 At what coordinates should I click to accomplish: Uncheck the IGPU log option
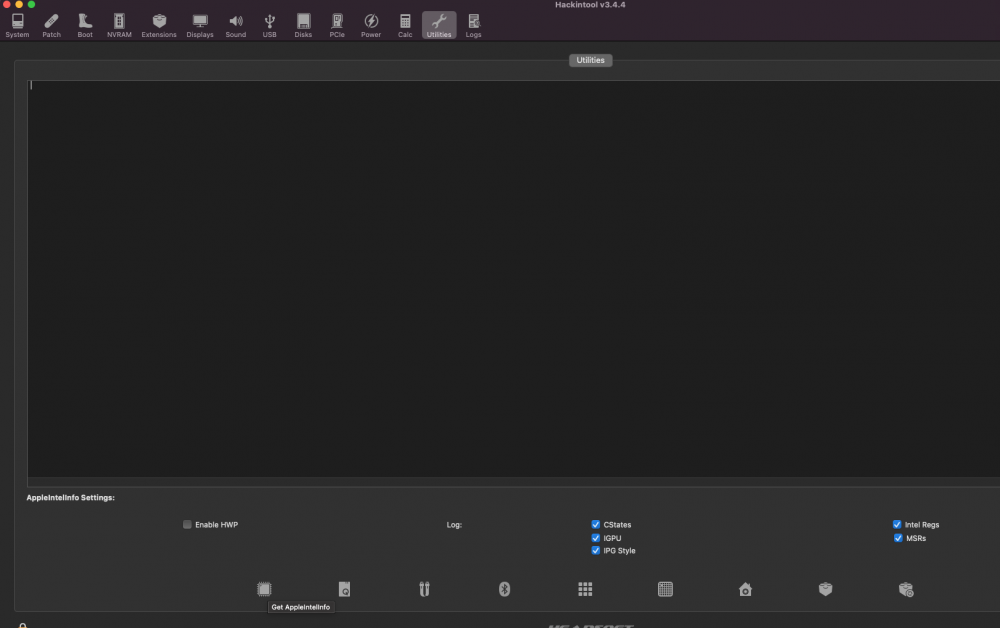click(596, 538)
